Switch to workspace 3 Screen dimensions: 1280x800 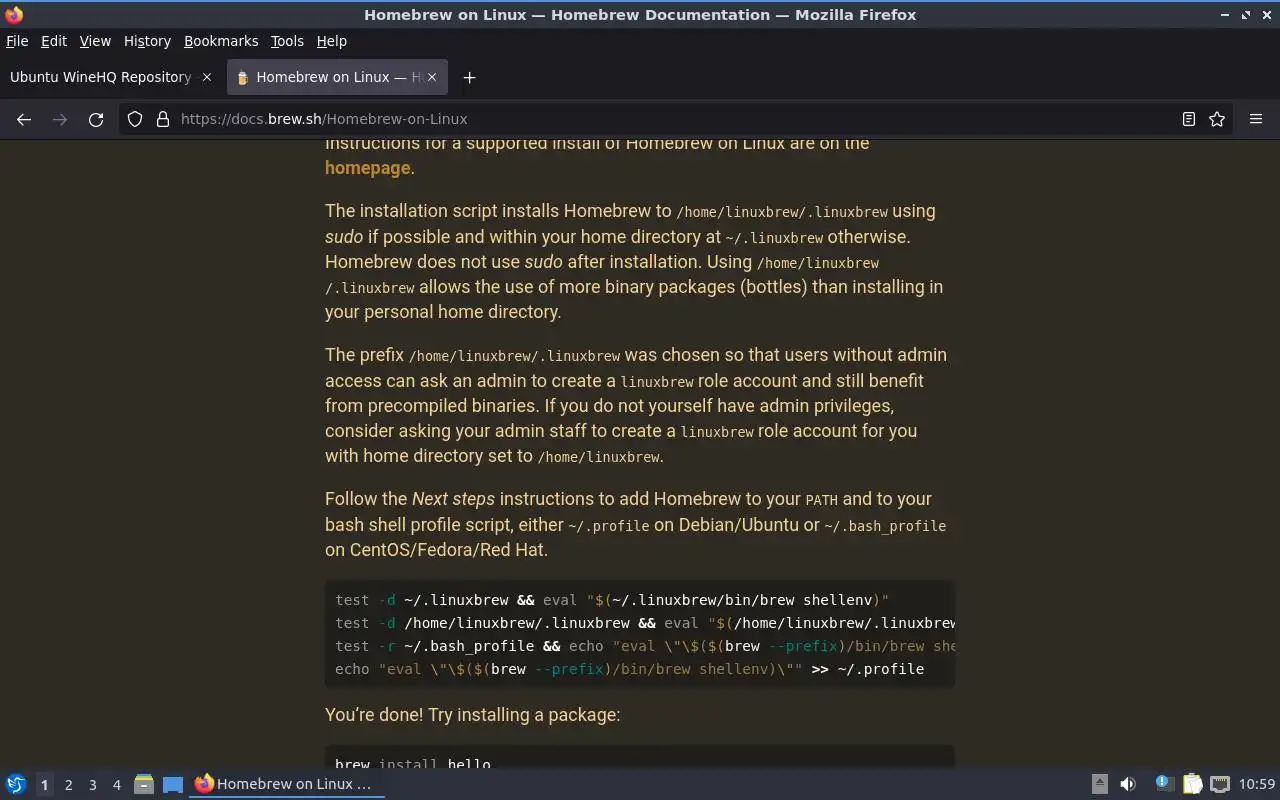click(92, 785)
